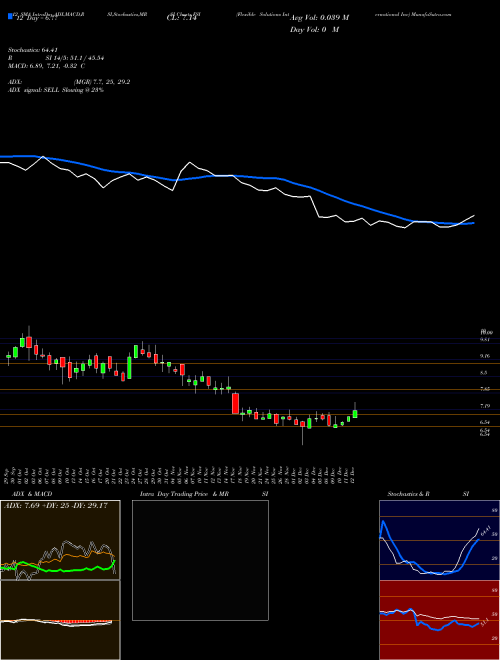Click the 'MACD: 6.89, 7.21, -0.32 C' line
This screenshot has width=500, height=660.
click(46, 66)
